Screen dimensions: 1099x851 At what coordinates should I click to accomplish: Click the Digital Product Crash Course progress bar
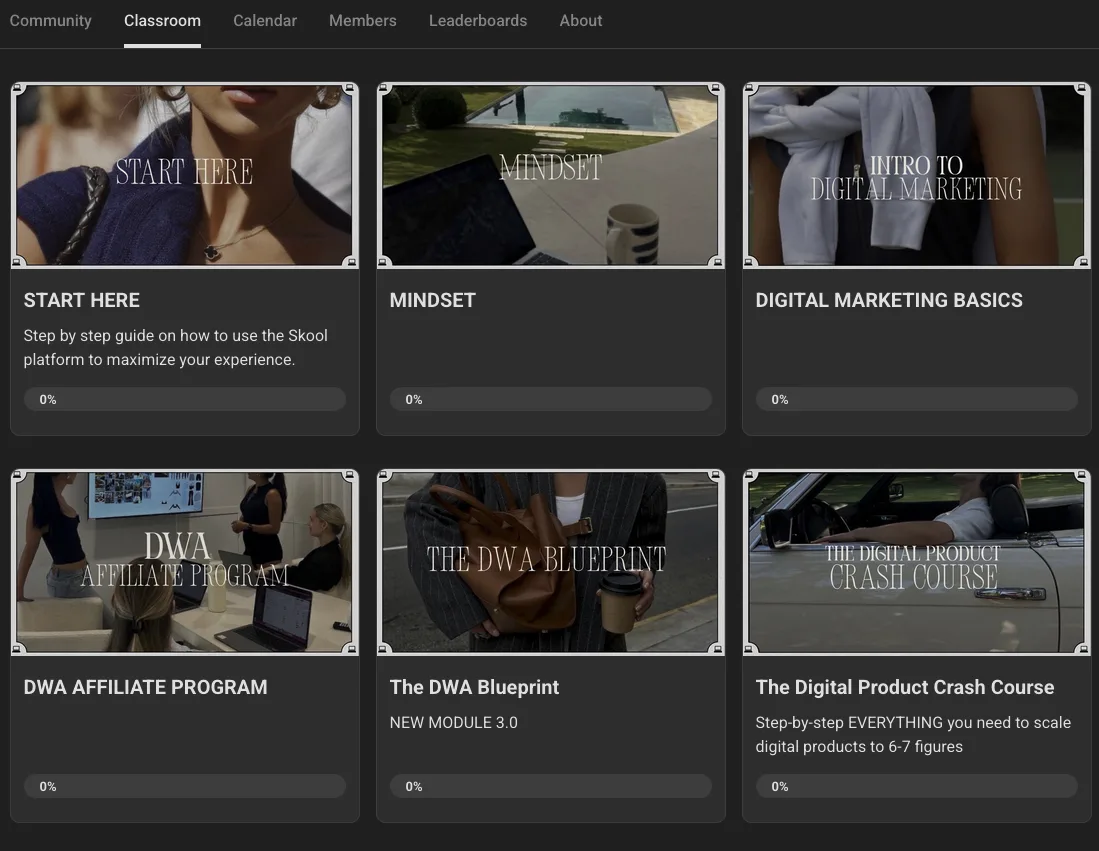[917, 787]
